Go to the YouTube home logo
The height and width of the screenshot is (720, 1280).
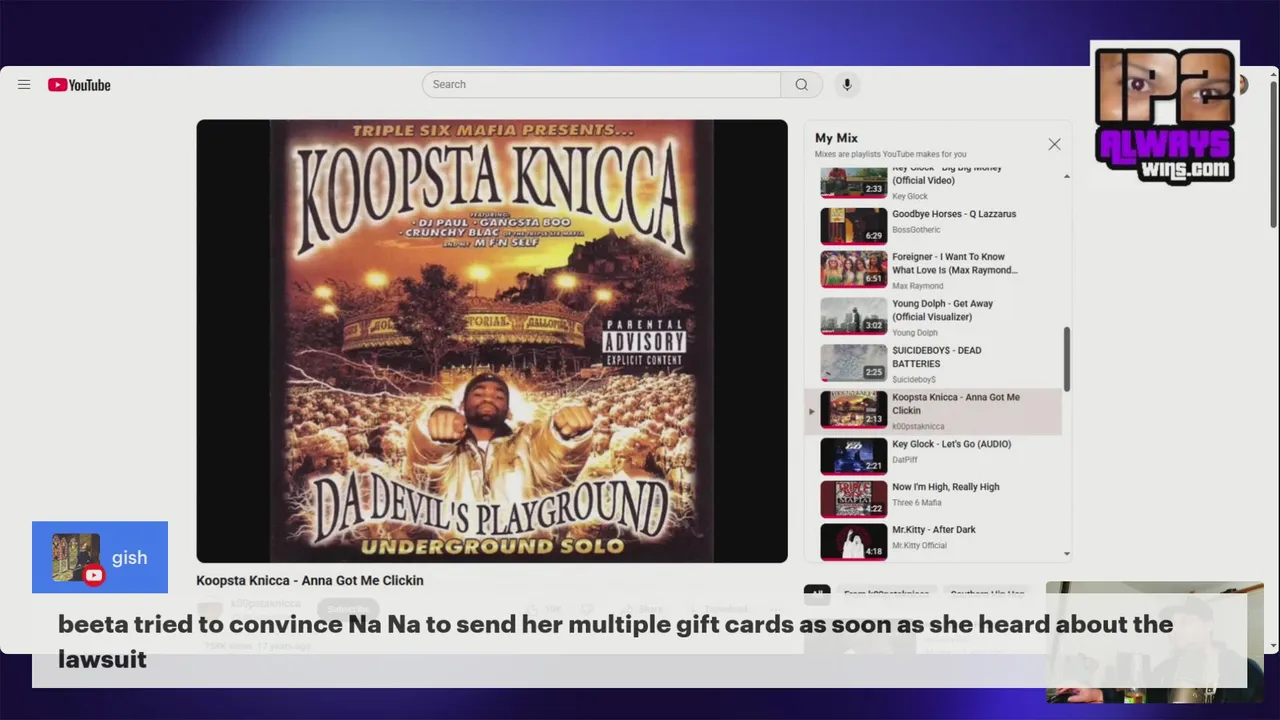point(79,85)
